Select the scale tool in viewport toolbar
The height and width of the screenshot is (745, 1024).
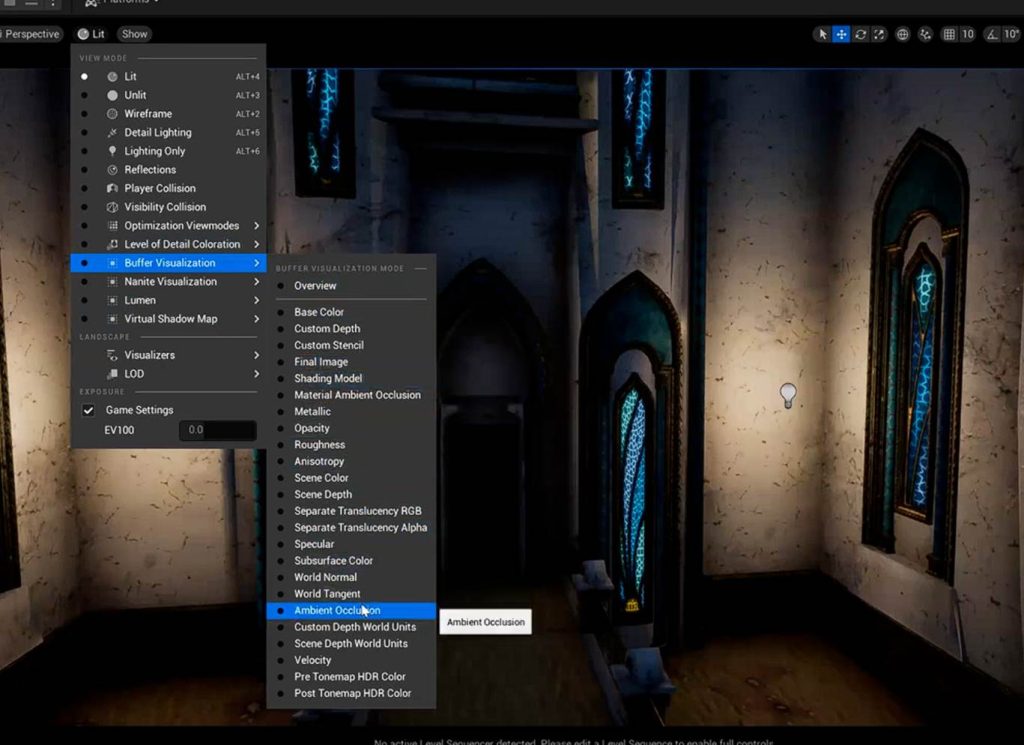pyautogui.click(x=879, y=34)
